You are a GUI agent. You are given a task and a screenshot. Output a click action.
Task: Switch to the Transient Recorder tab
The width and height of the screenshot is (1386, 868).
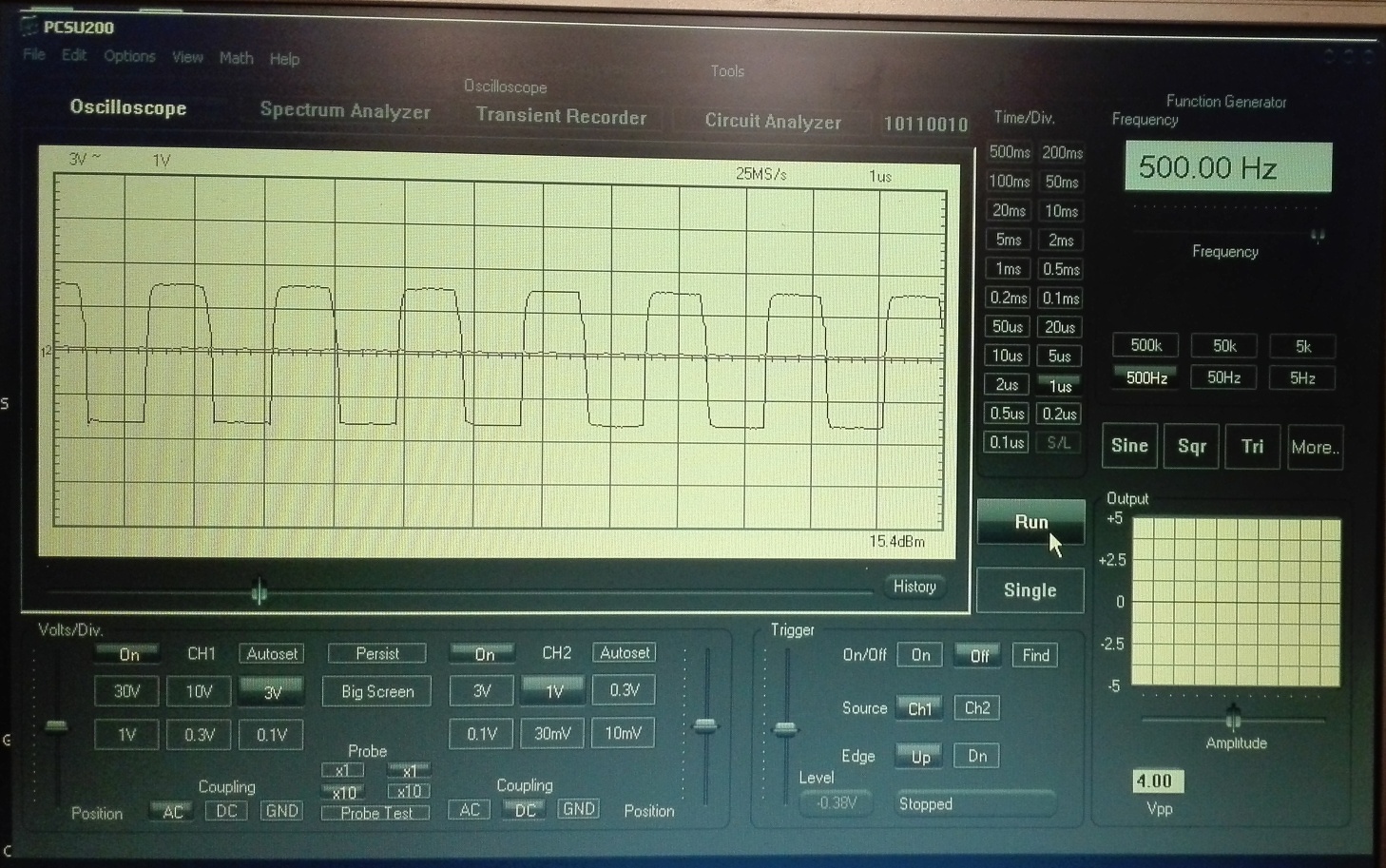pyautogui.click(x=561, y=117)
